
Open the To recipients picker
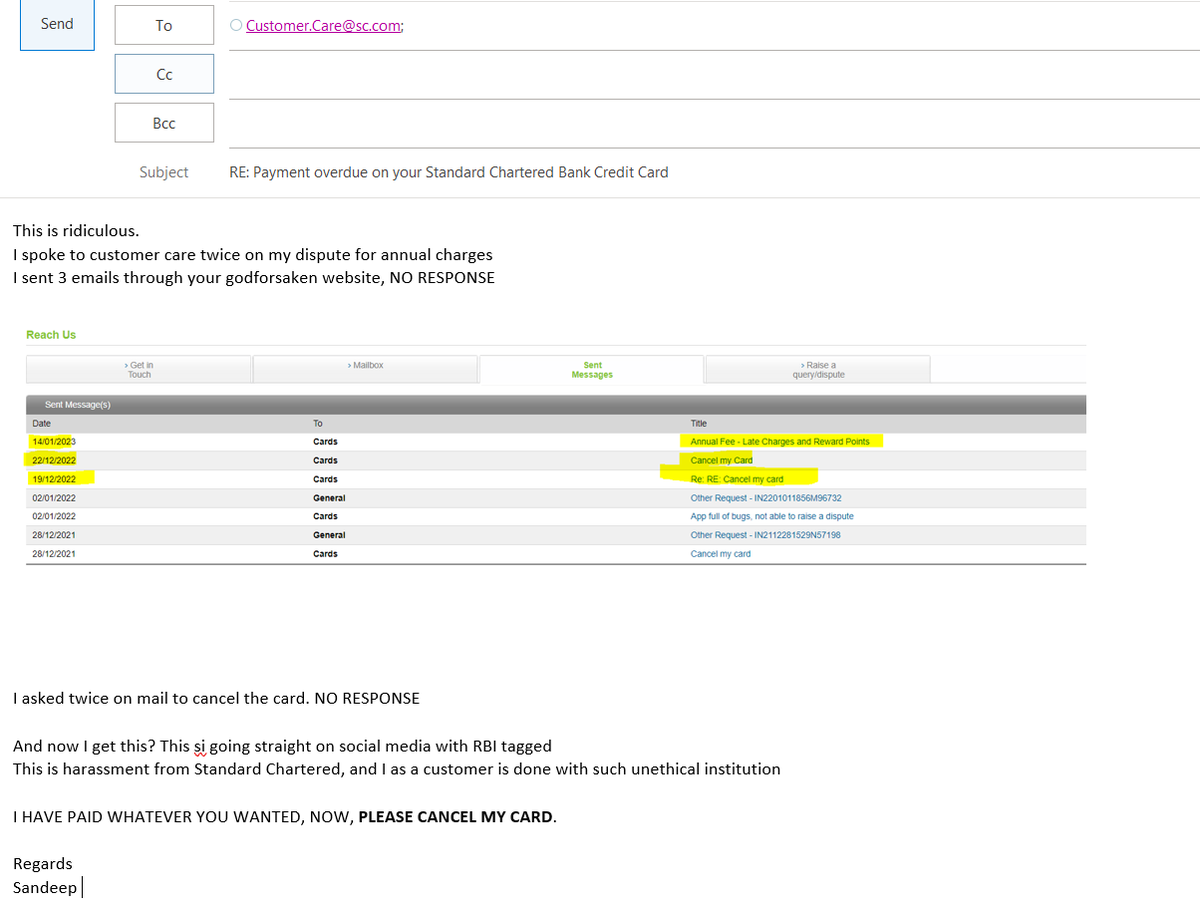(164, 25)
